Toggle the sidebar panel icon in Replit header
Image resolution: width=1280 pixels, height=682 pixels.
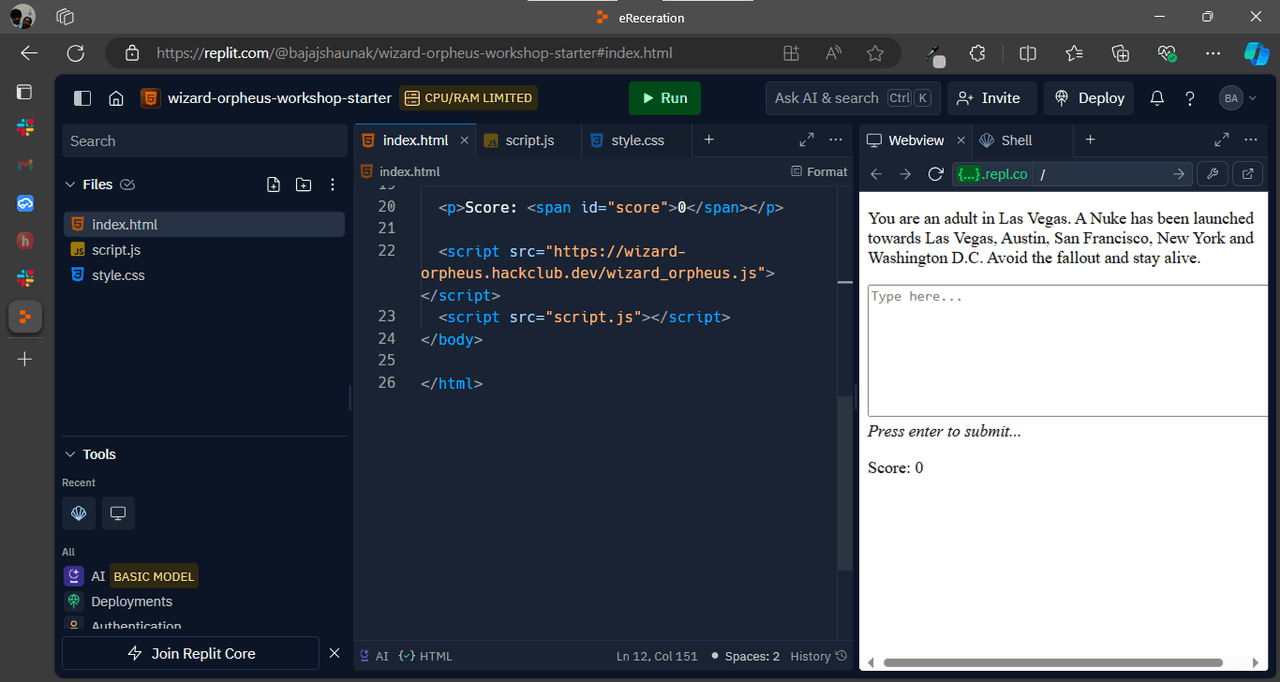[83, 98]
